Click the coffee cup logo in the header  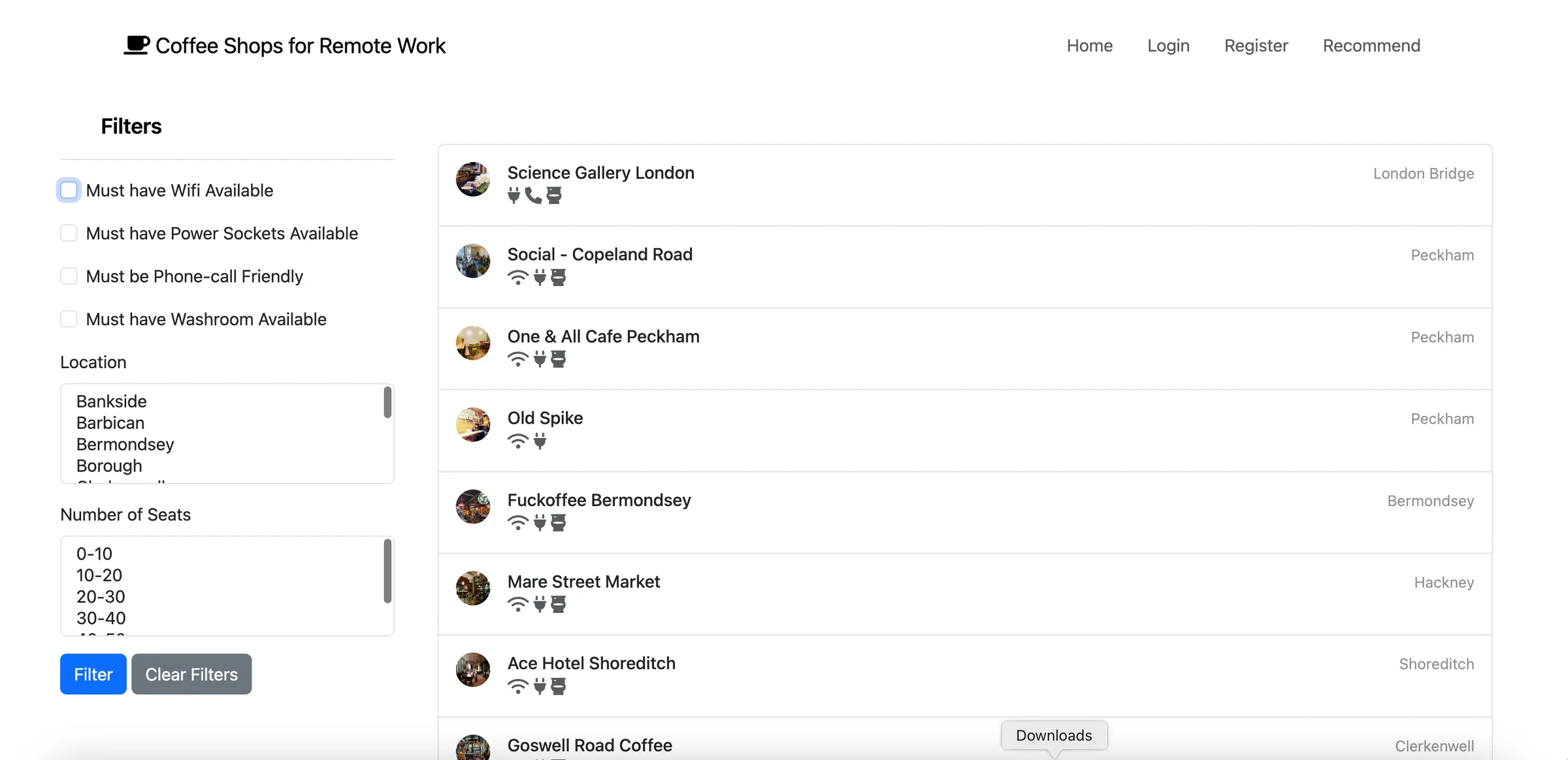(x=136, y=44)
